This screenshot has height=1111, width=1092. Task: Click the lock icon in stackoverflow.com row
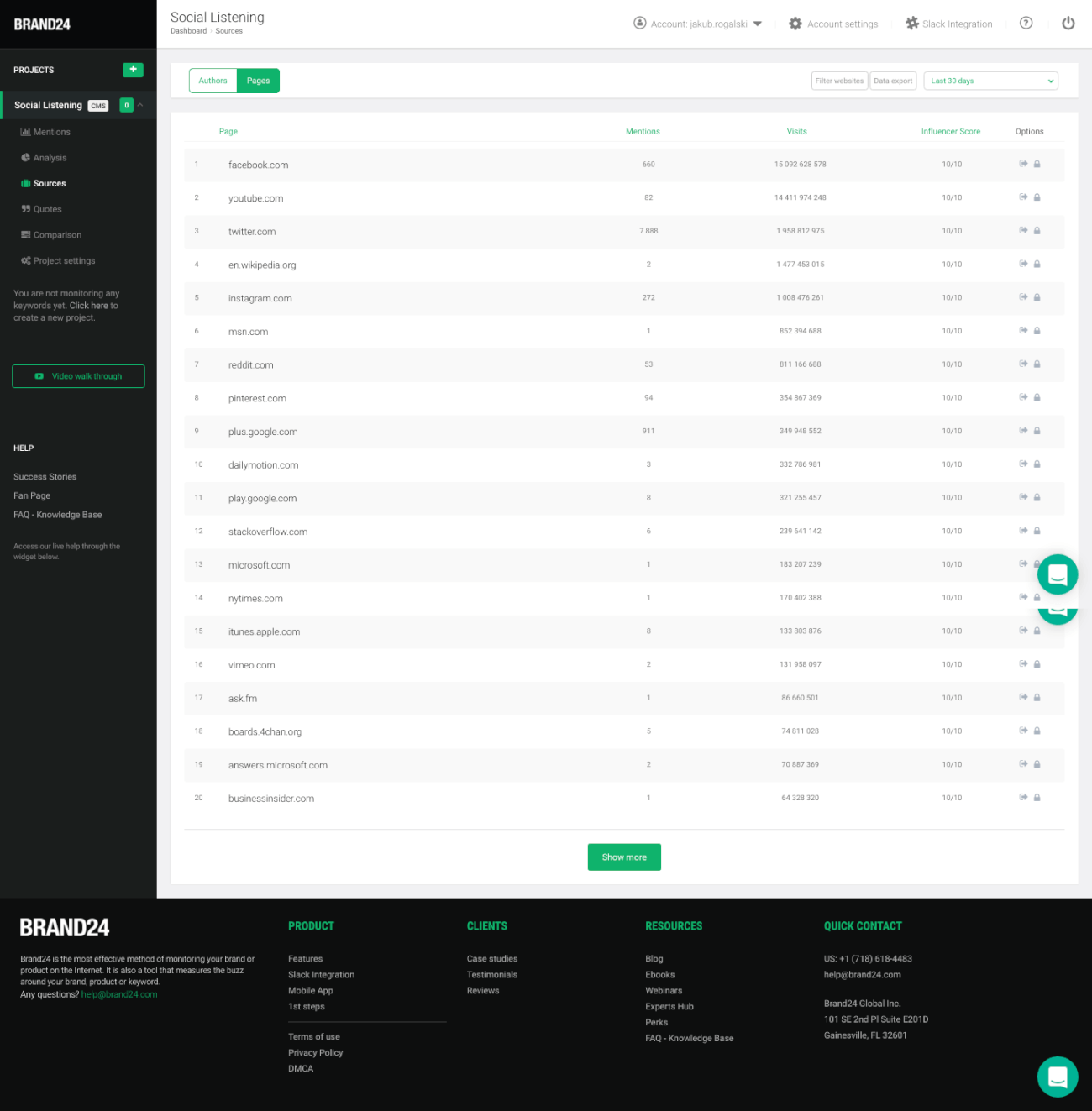(1037, 531)
